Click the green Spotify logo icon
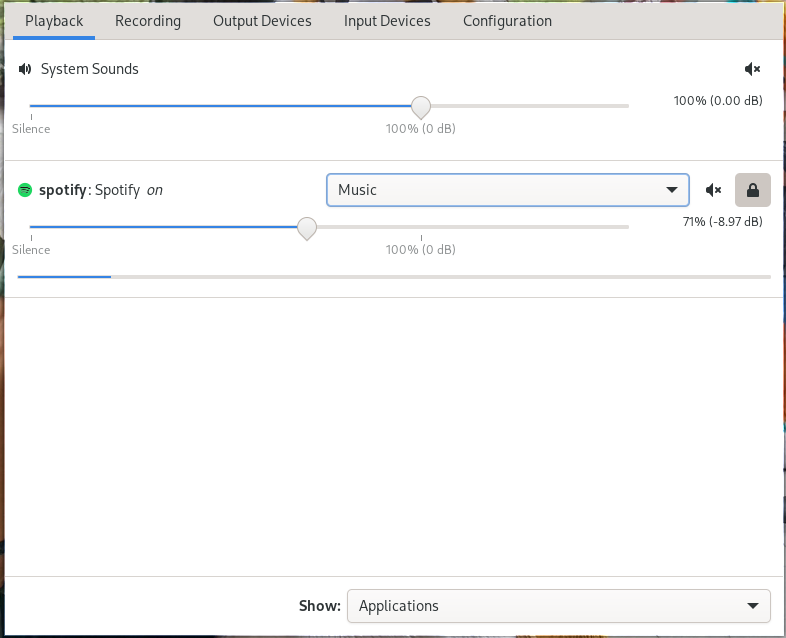Image resolution: width=786 pixels, height=638 pixels. pos(25,190)
